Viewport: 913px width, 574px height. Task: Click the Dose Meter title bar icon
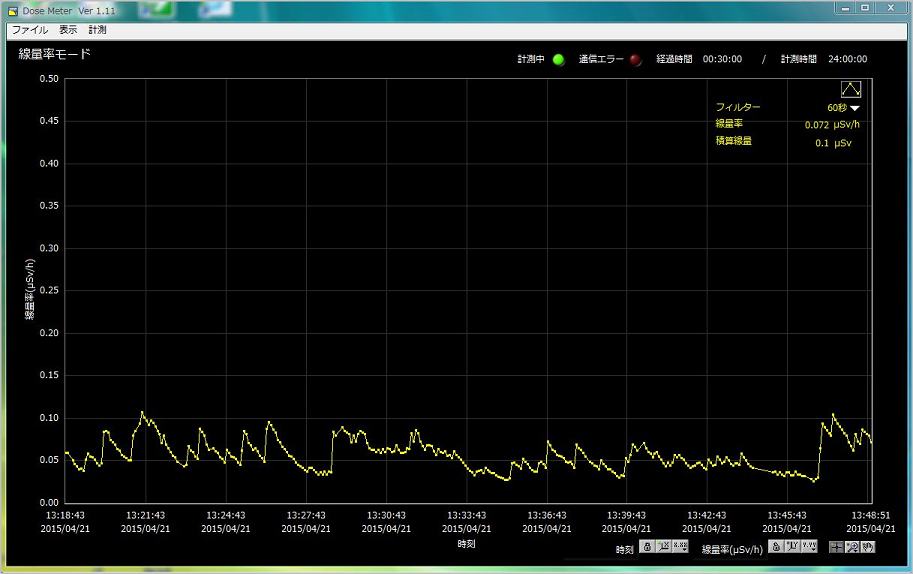click(x=11, y=9)
